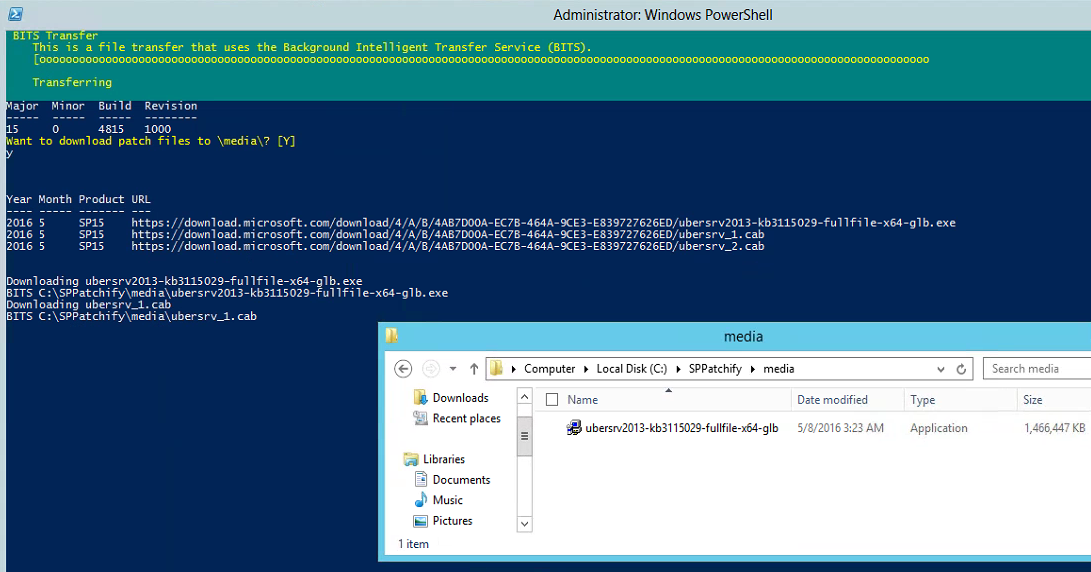Click the Administrator: Windows PowerShell title bar
Image resolution: width=1091 pixels, height=572 pixels.
[x=662, y=15]
